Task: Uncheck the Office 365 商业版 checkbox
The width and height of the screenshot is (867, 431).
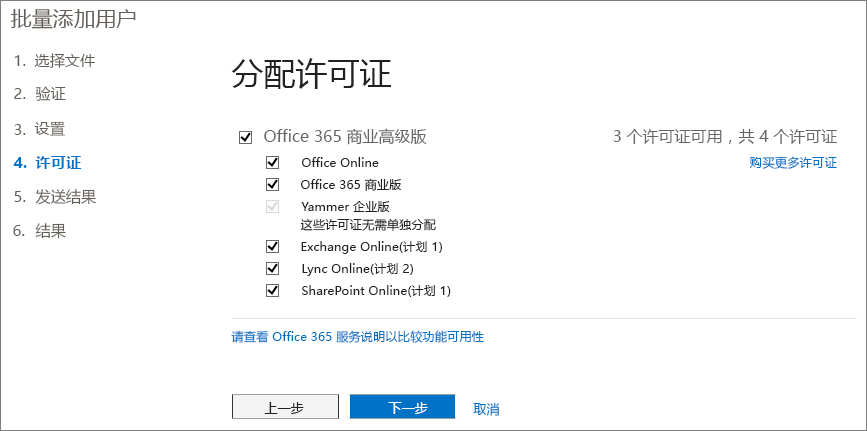Action: [272, 184]
